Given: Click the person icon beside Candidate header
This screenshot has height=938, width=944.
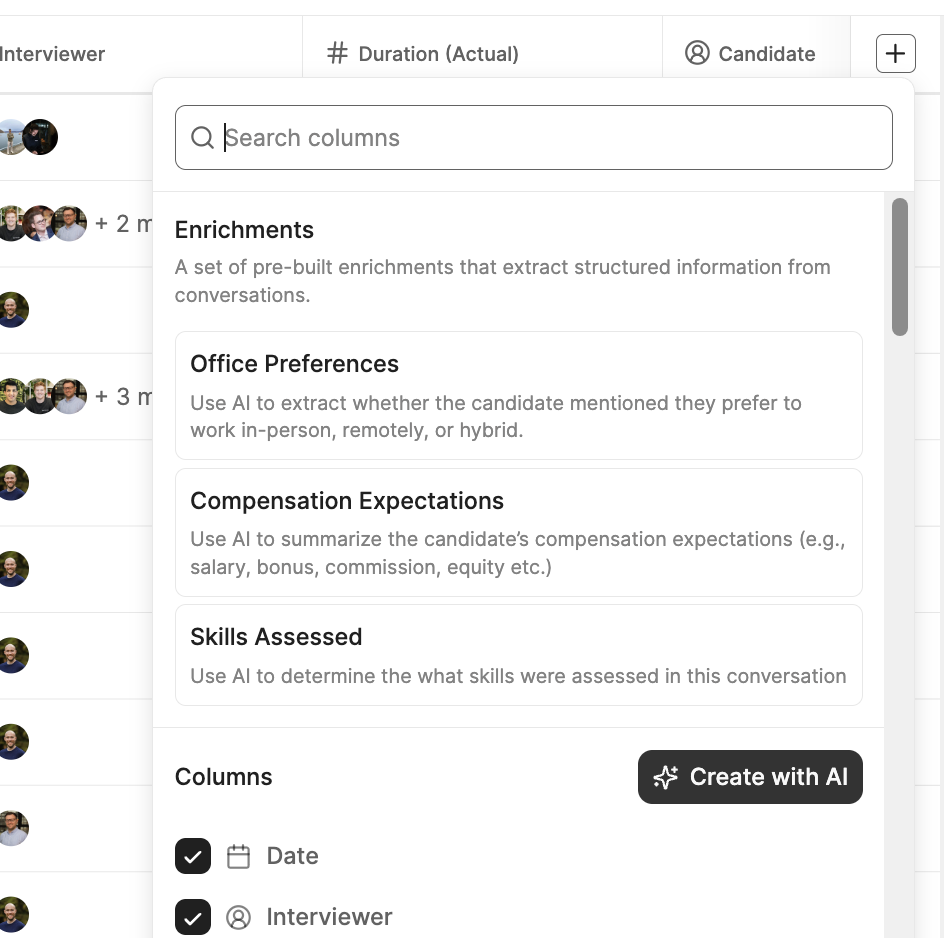Looking at the screenshot, I should [697, 53].
